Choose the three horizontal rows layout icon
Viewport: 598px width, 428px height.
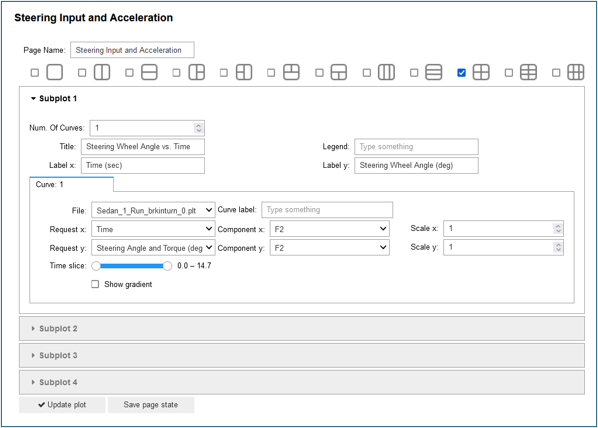coord(434,72)
